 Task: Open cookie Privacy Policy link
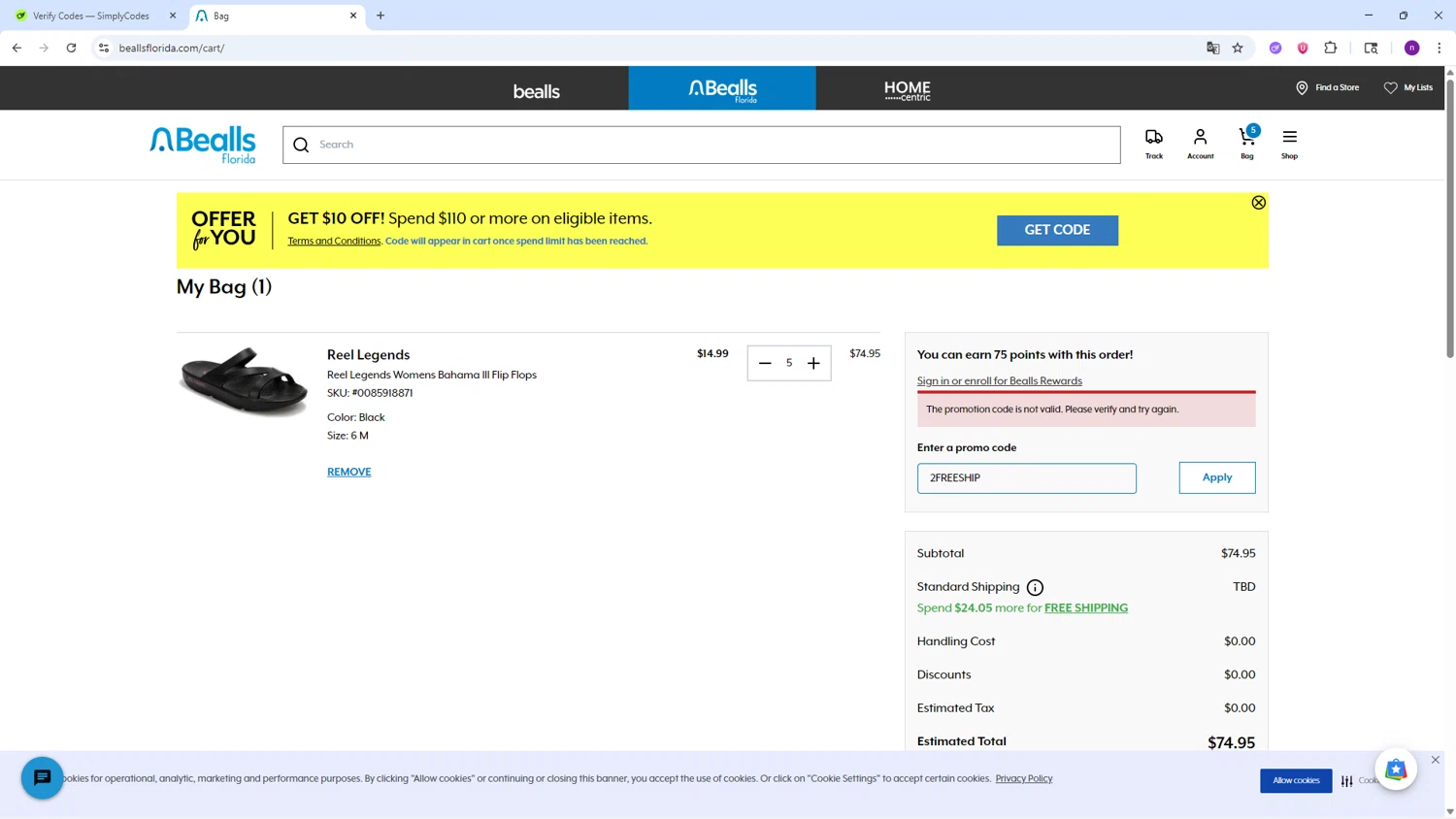point(1023,778)
